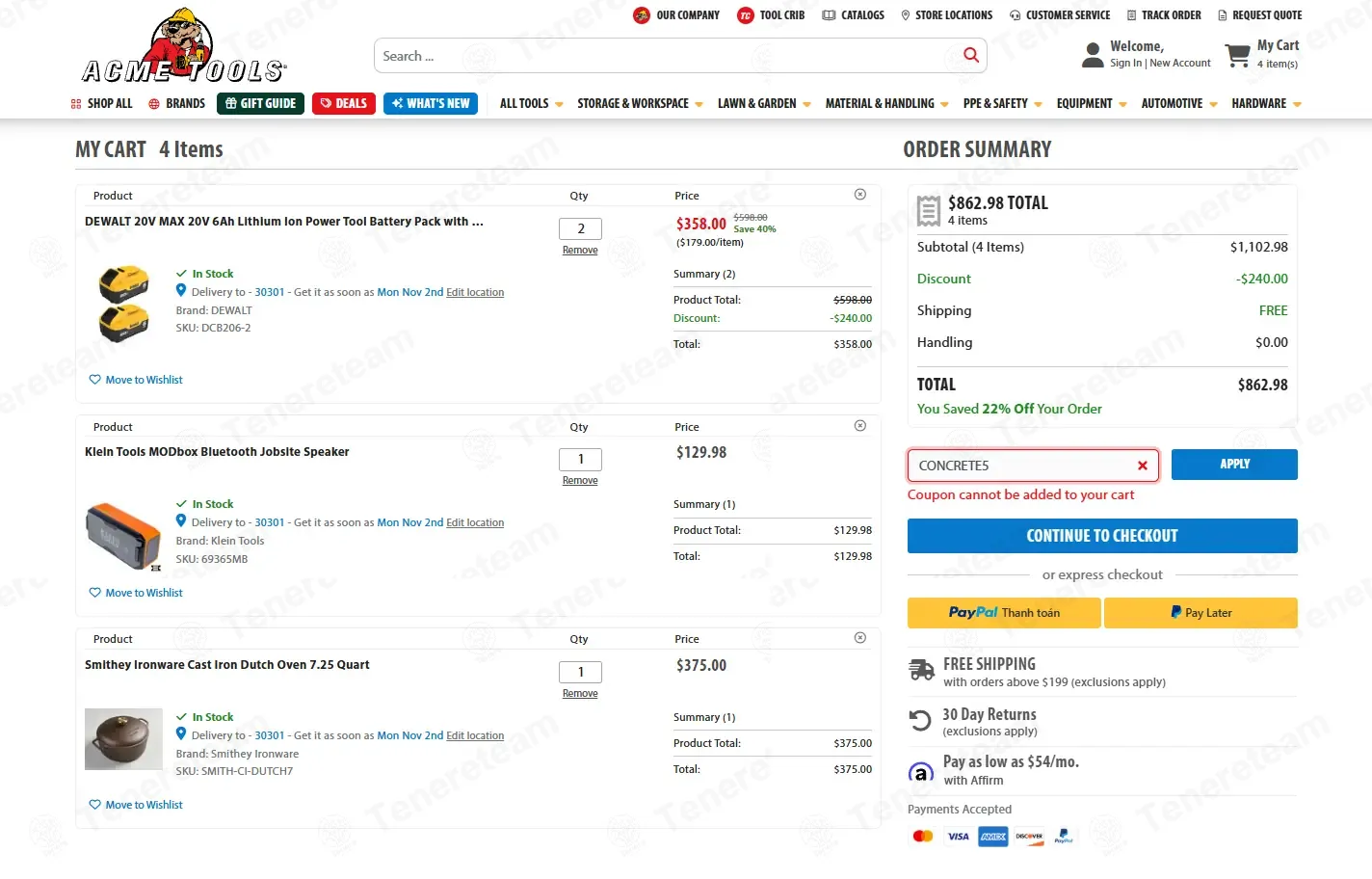Click Our Company icon link

[676, 15]
